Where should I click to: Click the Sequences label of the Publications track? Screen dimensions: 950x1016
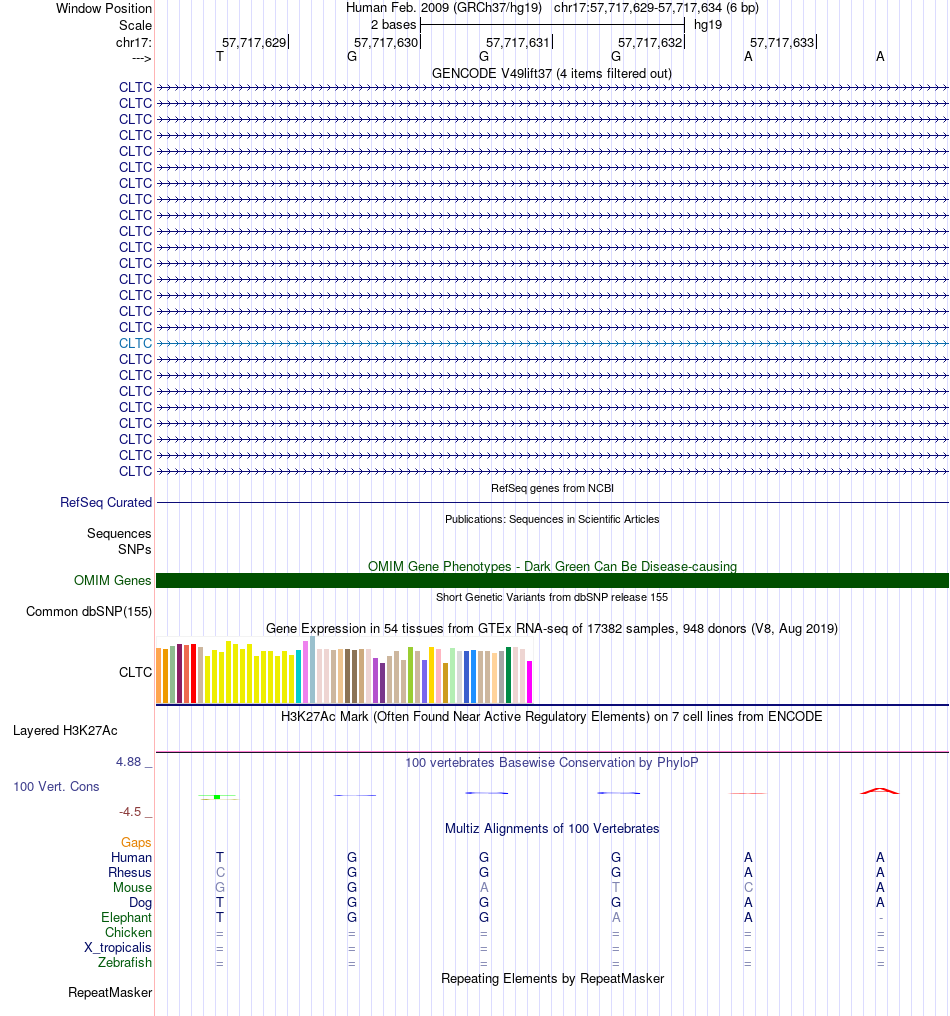tap(119, 533)
